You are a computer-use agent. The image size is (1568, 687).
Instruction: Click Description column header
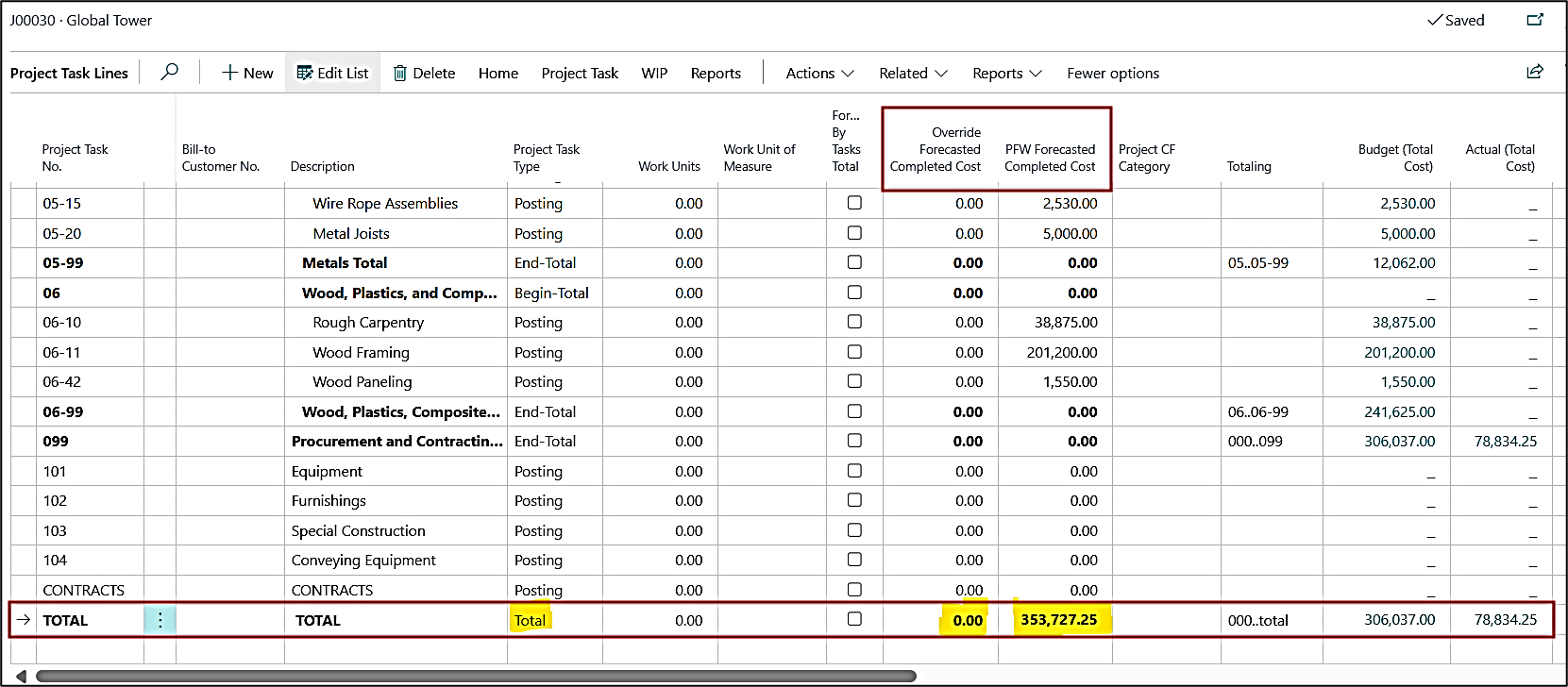click(323, 166)
